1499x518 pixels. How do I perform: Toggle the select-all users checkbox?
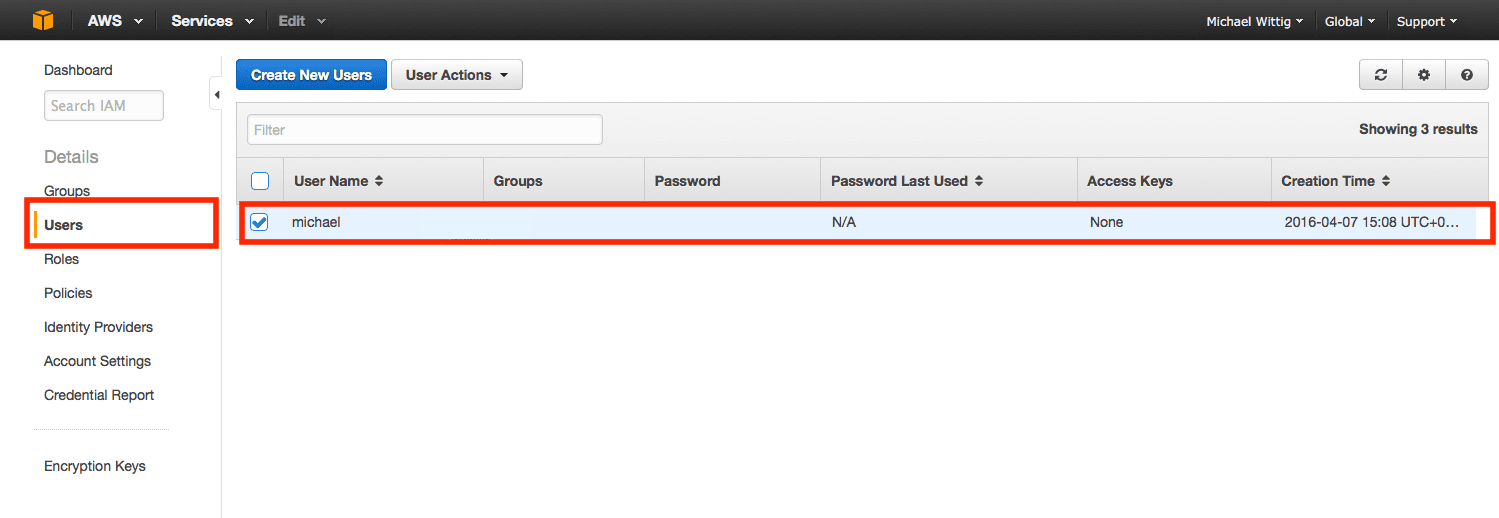[x=260, y=181]
